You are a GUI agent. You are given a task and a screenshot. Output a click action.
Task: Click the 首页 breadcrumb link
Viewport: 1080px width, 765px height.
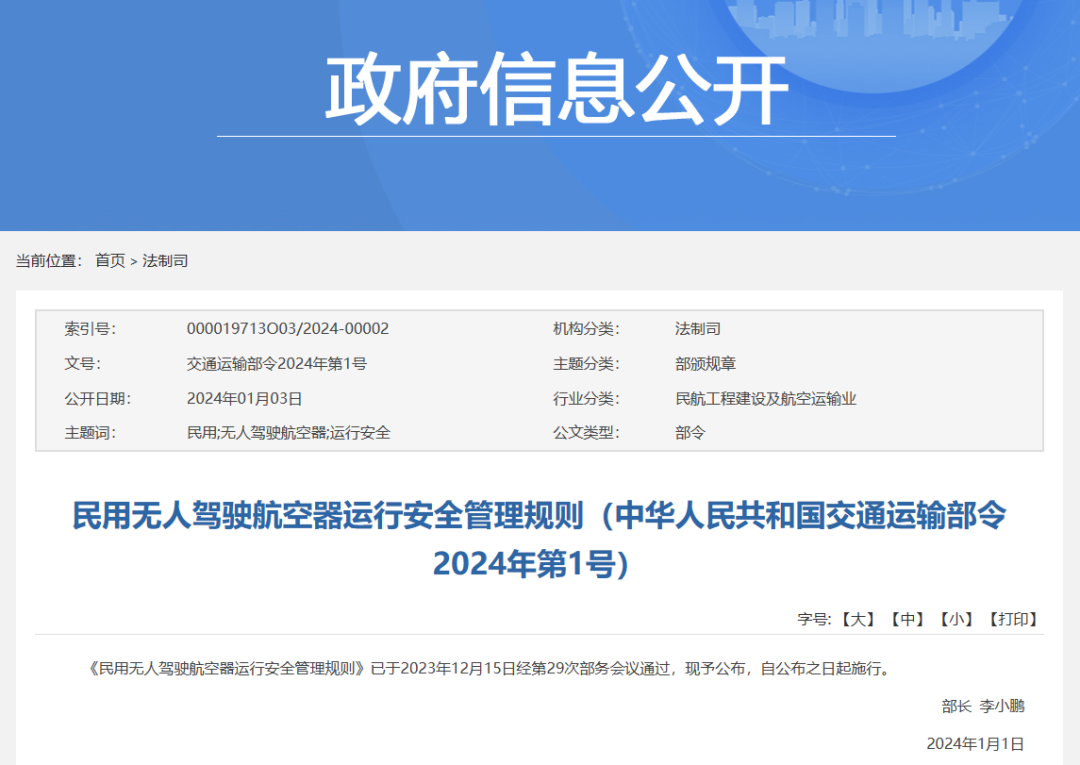pos(110,261)
